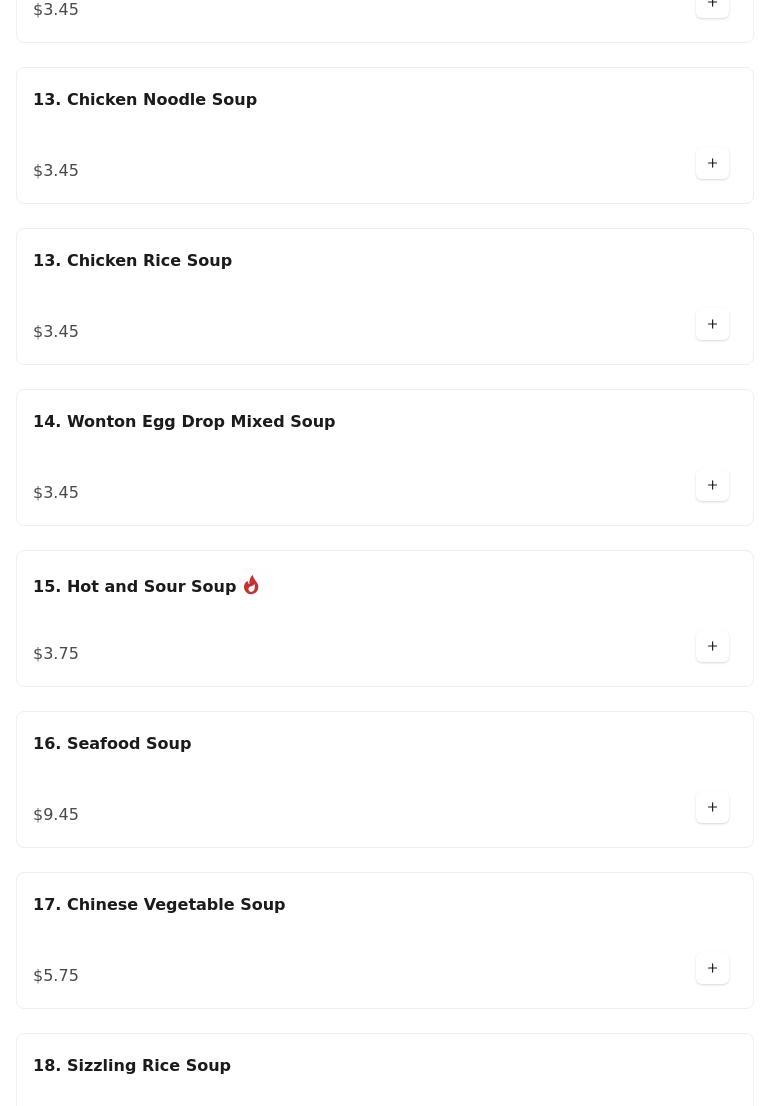Image resolution: width=770 pixels, height=1106 pixels.
Task: Choose the 16. Seafood Soup title
Action: pyautogui.click(x=112, y=744)
